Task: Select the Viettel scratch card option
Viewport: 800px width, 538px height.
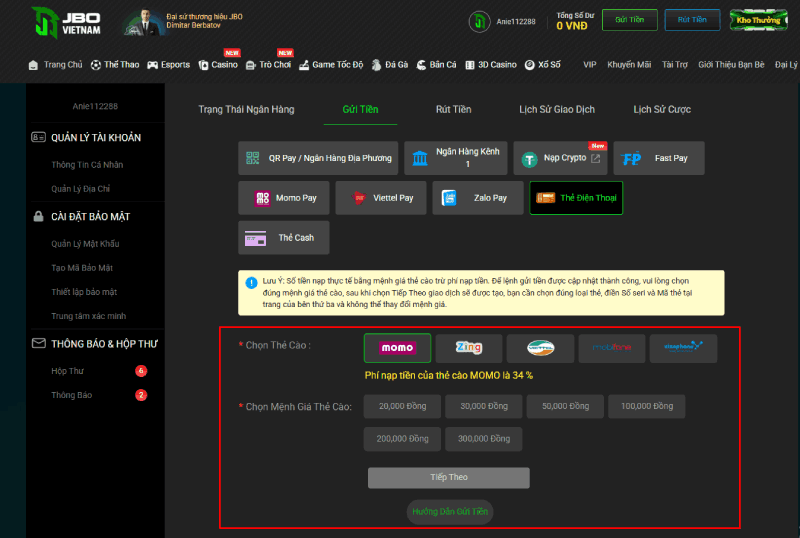Action: pyautogui.click(x=540, y=348)
